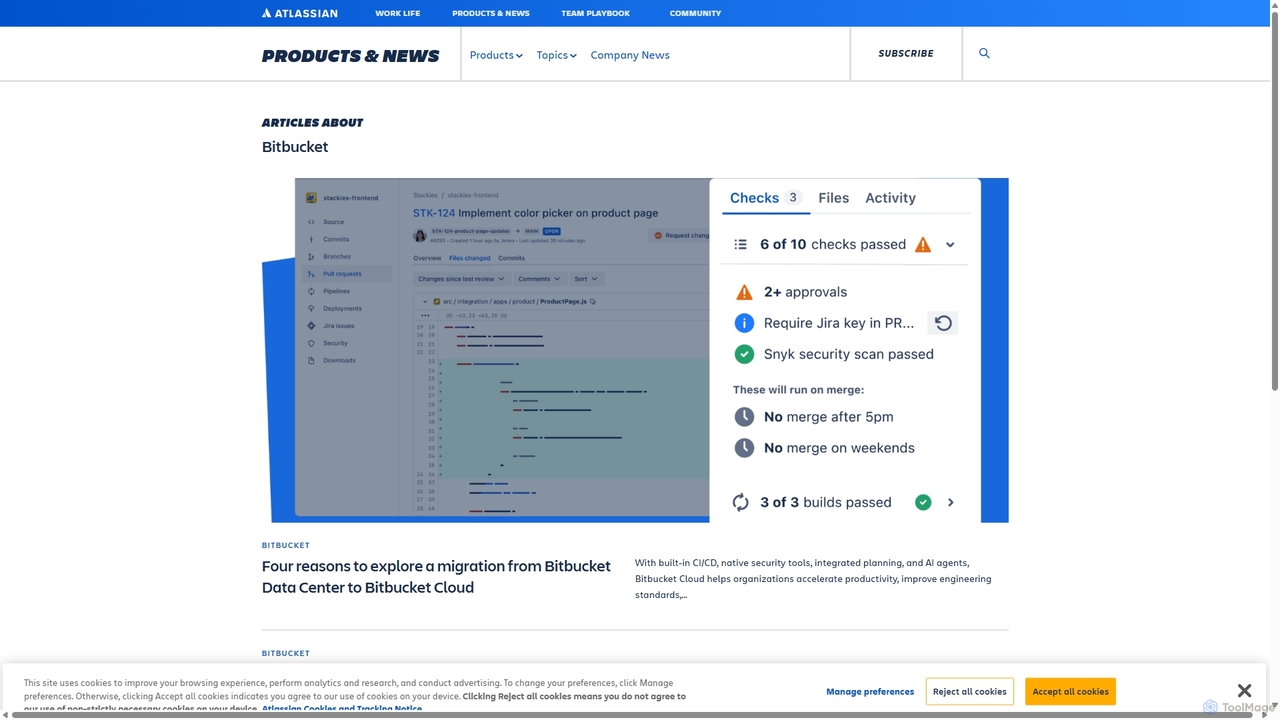Expand the Topics dropdown
Image resolution: width=1280 pixels, height=720 pixels.
(x=556, y=55)
